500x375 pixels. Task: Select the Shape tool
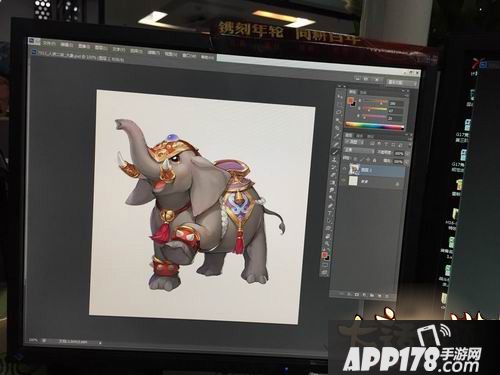coord(328,228)
